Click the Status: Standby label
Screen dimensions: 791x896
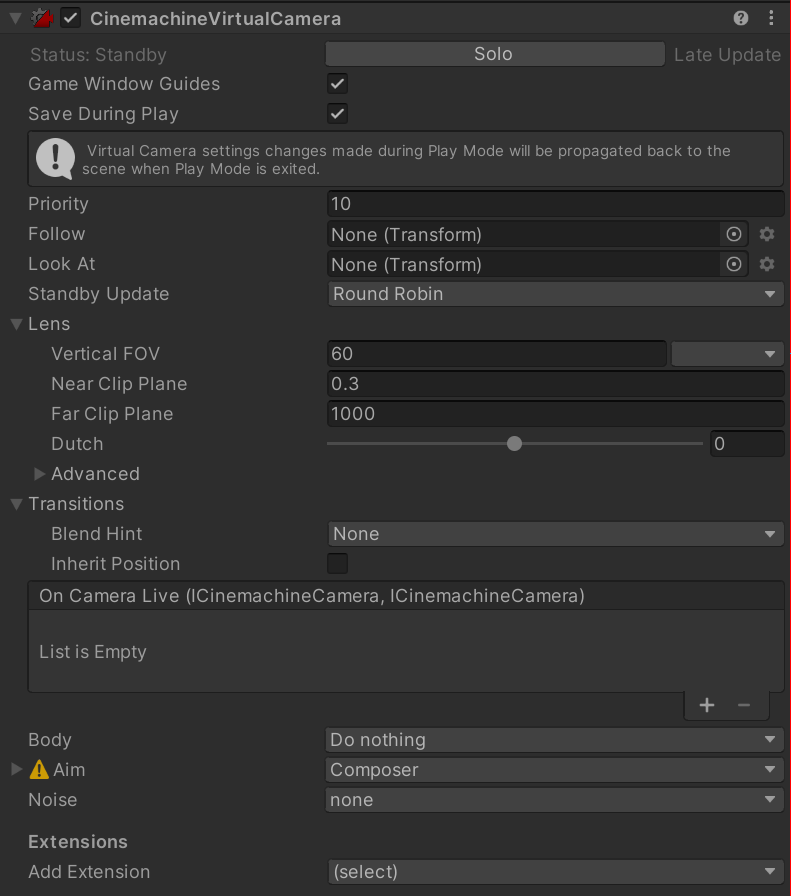(x=98, y=55)
